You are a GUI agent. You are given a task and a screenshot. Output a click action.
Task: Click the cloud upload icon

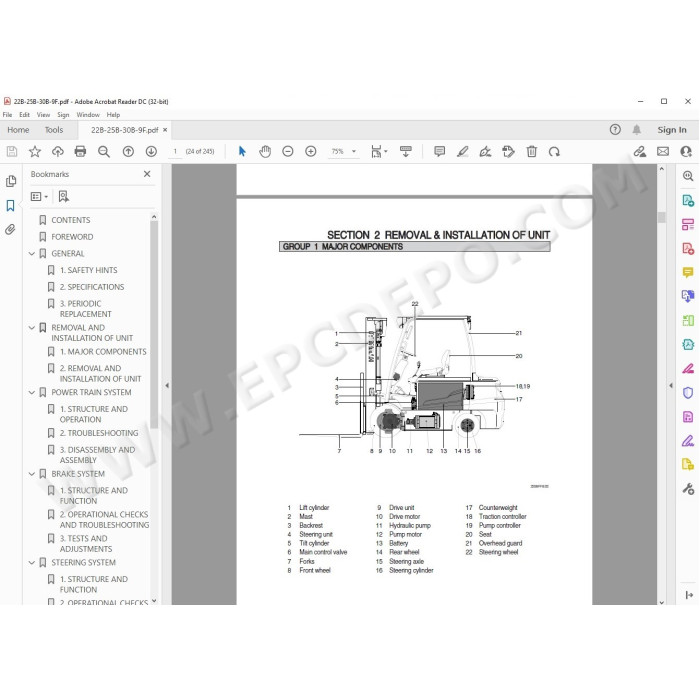coord(58,152)
